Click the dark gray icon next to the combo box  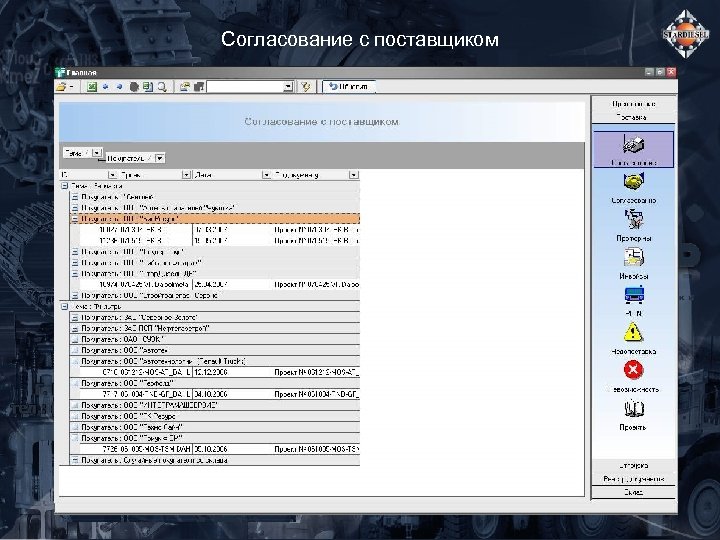(199, 86)
